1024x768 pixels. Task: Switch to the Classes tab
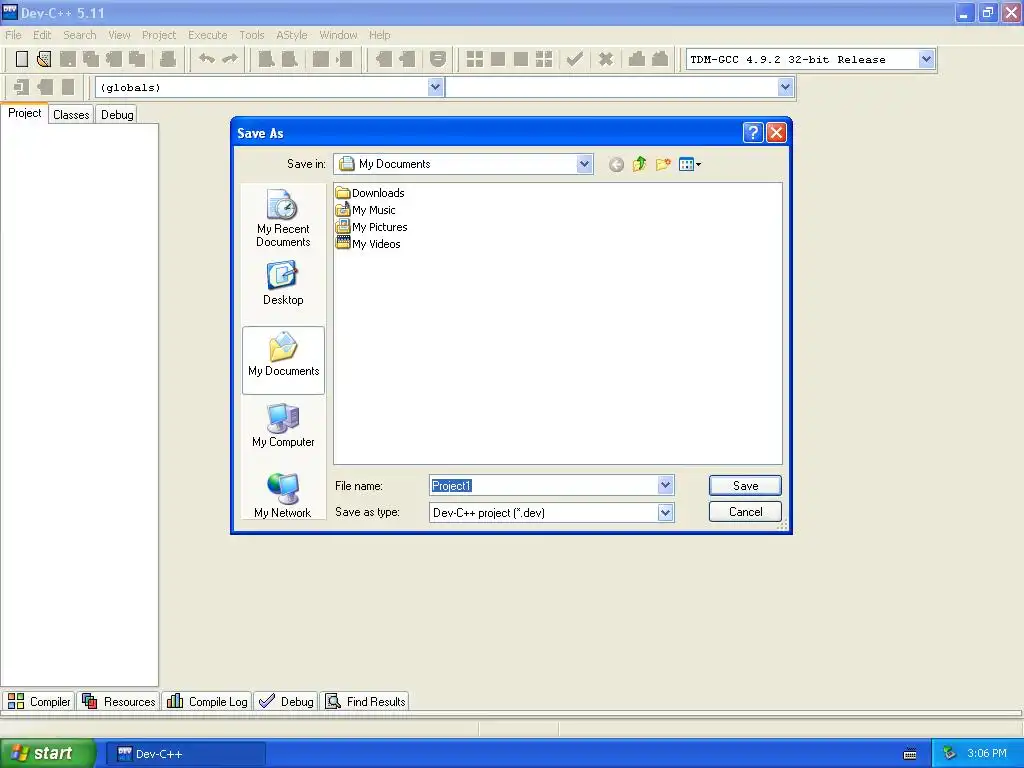coord(71,115)
